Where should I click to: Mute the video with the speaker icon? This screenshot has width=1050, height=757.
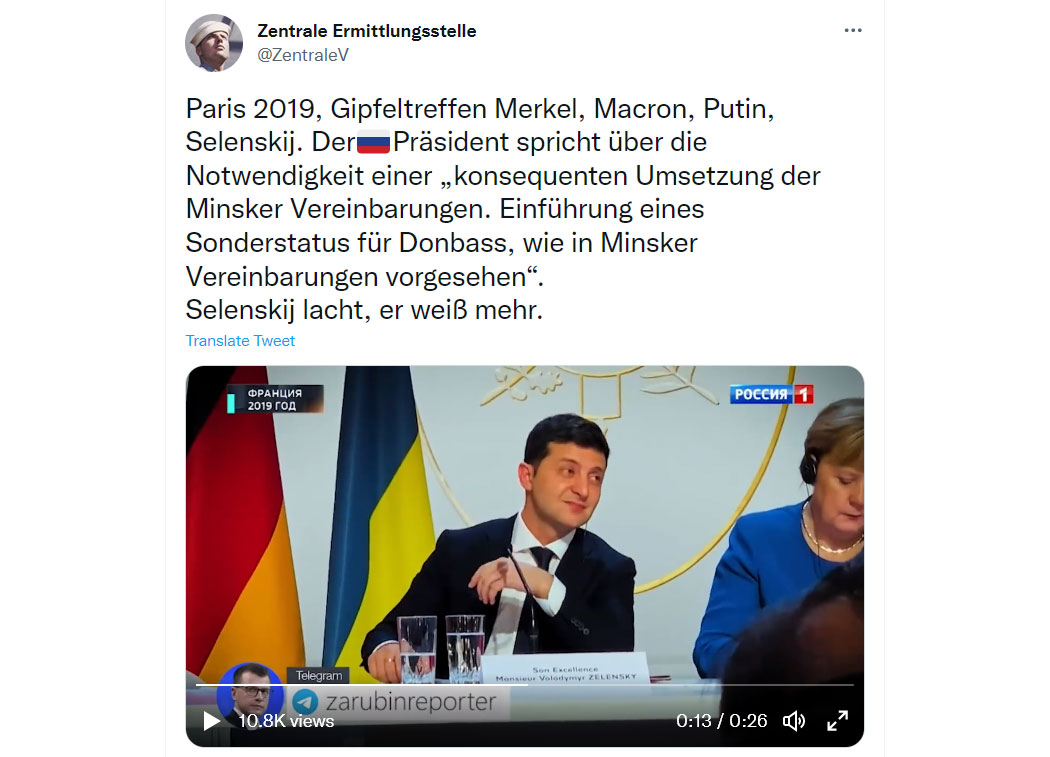click(794, 721)
